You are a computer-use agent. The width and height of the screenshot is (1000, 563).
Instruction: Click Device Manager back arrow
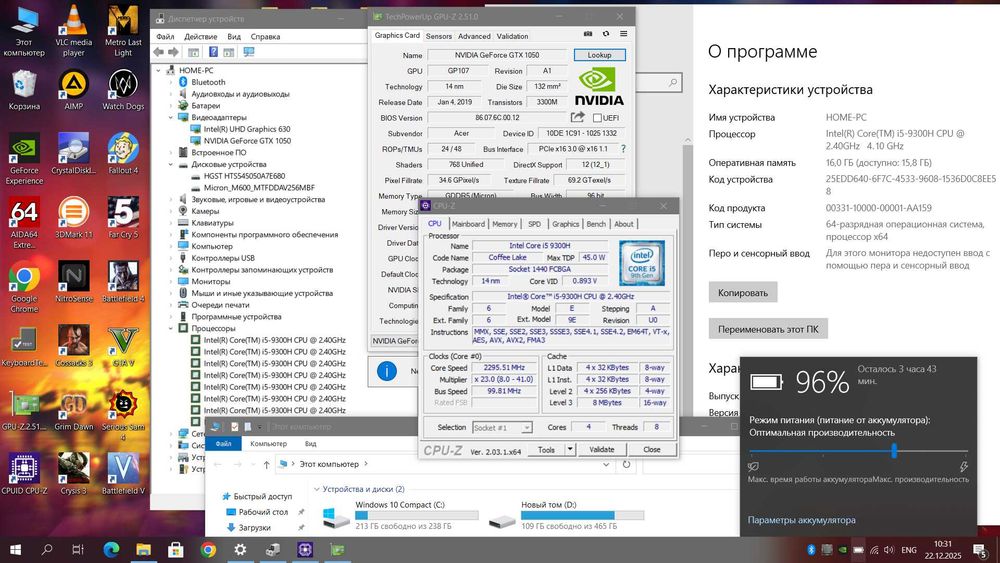click(159, 52)
